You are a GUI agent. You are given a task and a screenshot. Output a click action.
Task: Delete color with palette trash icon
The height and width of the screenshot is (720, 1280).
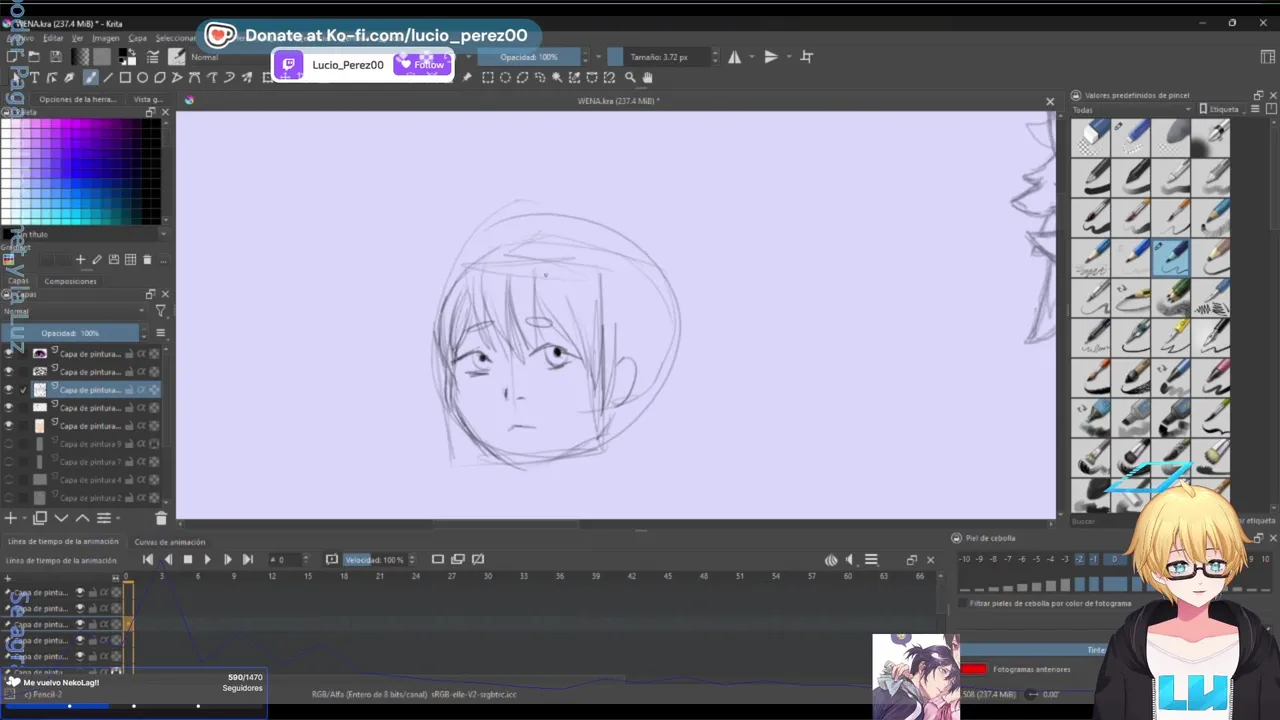147,260
